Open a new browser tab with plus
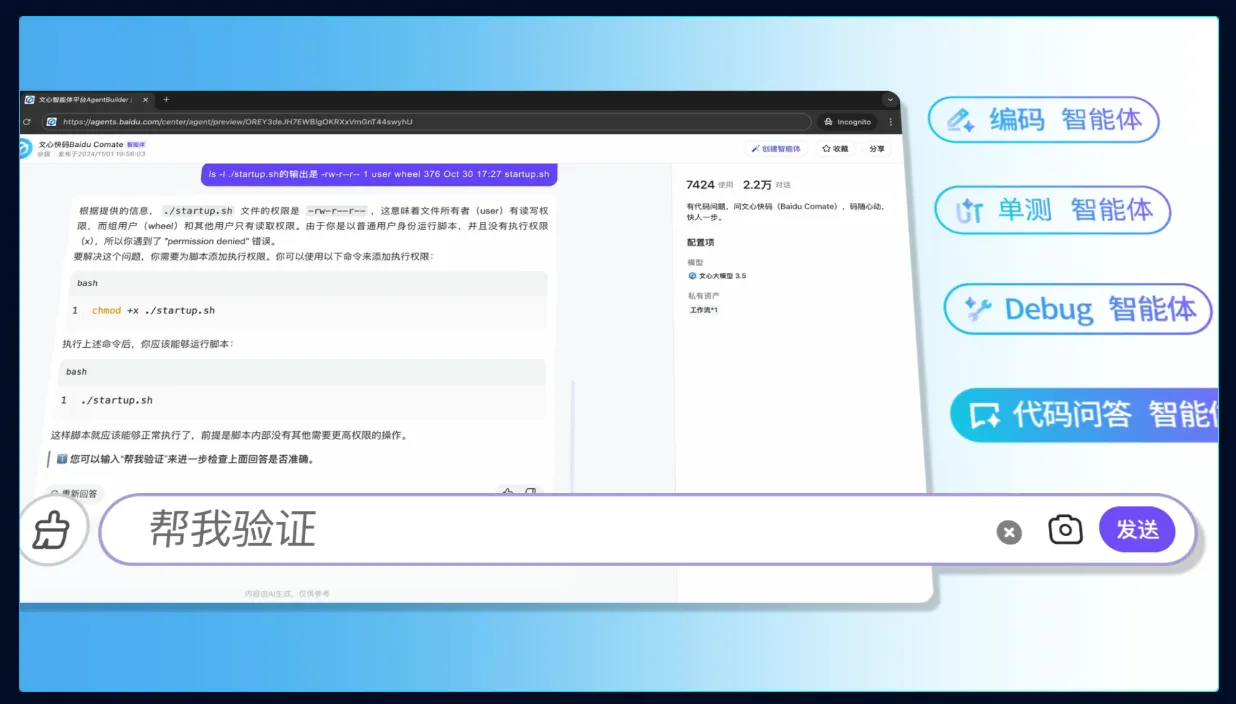1236x704 pixels. [166, 100]
